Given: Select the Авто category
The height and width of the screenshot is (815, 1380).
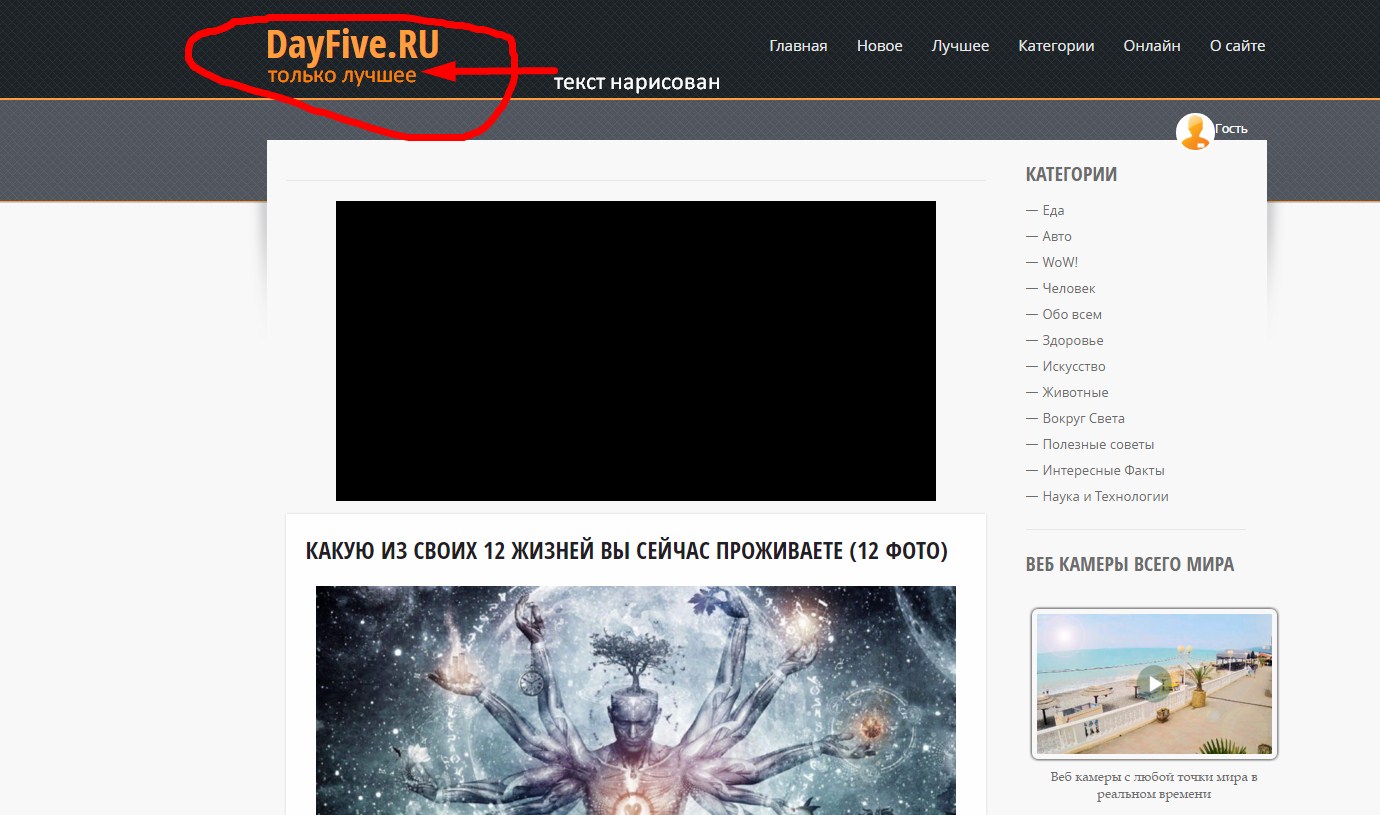Looking at the screenshot, I should point(1057,236).
